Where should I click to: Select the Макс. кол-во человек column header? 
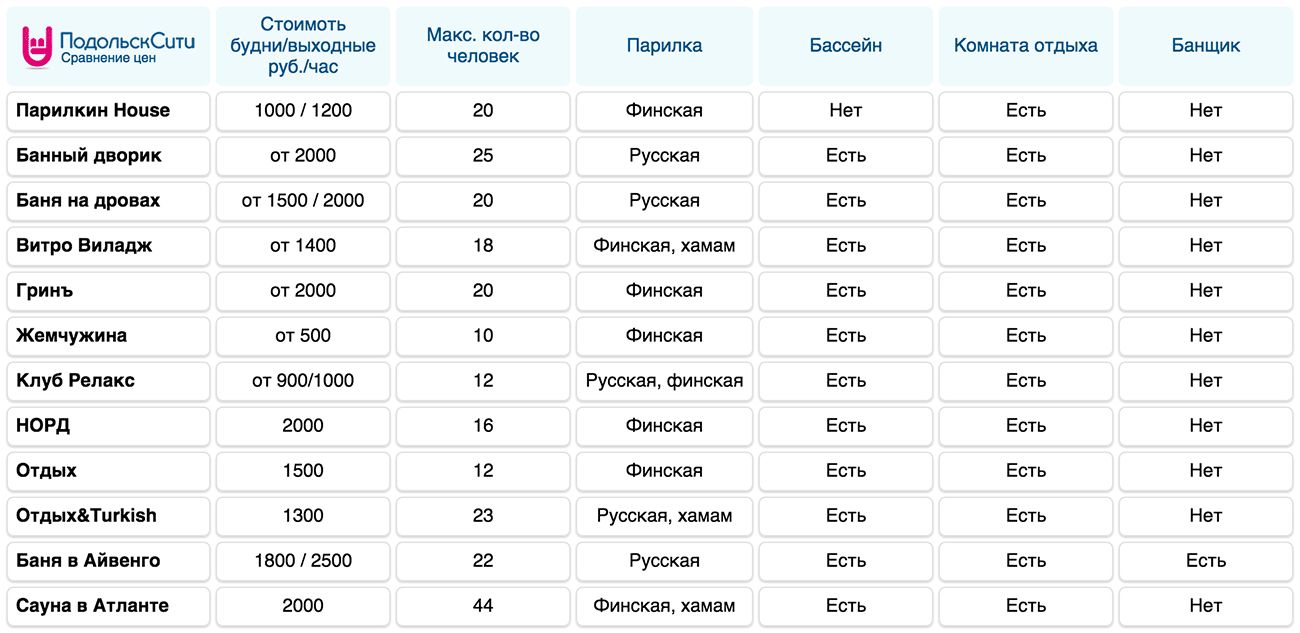483,46
